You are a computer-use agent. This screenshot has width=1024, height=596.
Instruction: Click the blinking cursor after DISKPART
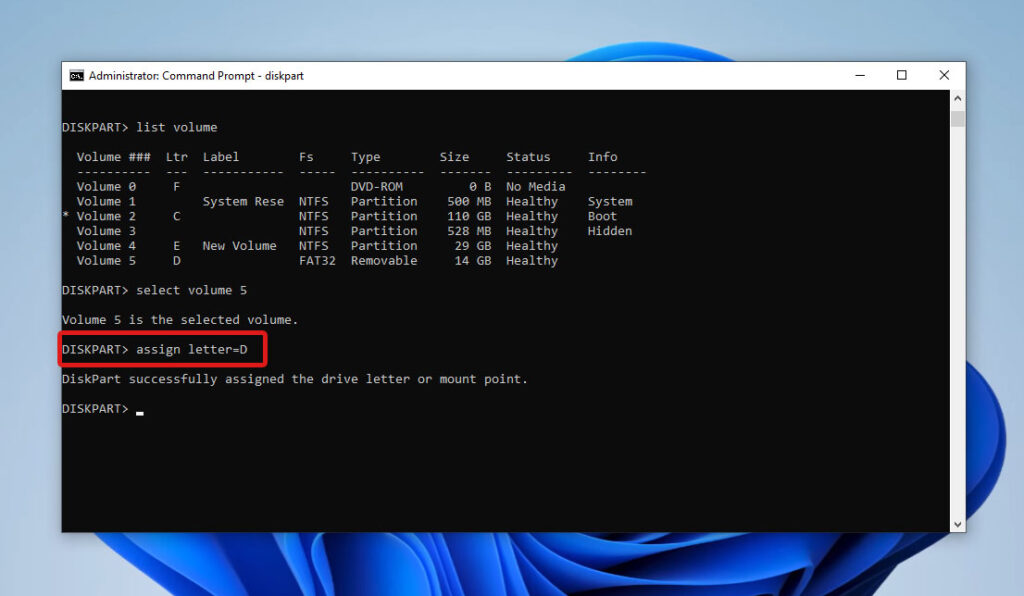tap(138, 411)
